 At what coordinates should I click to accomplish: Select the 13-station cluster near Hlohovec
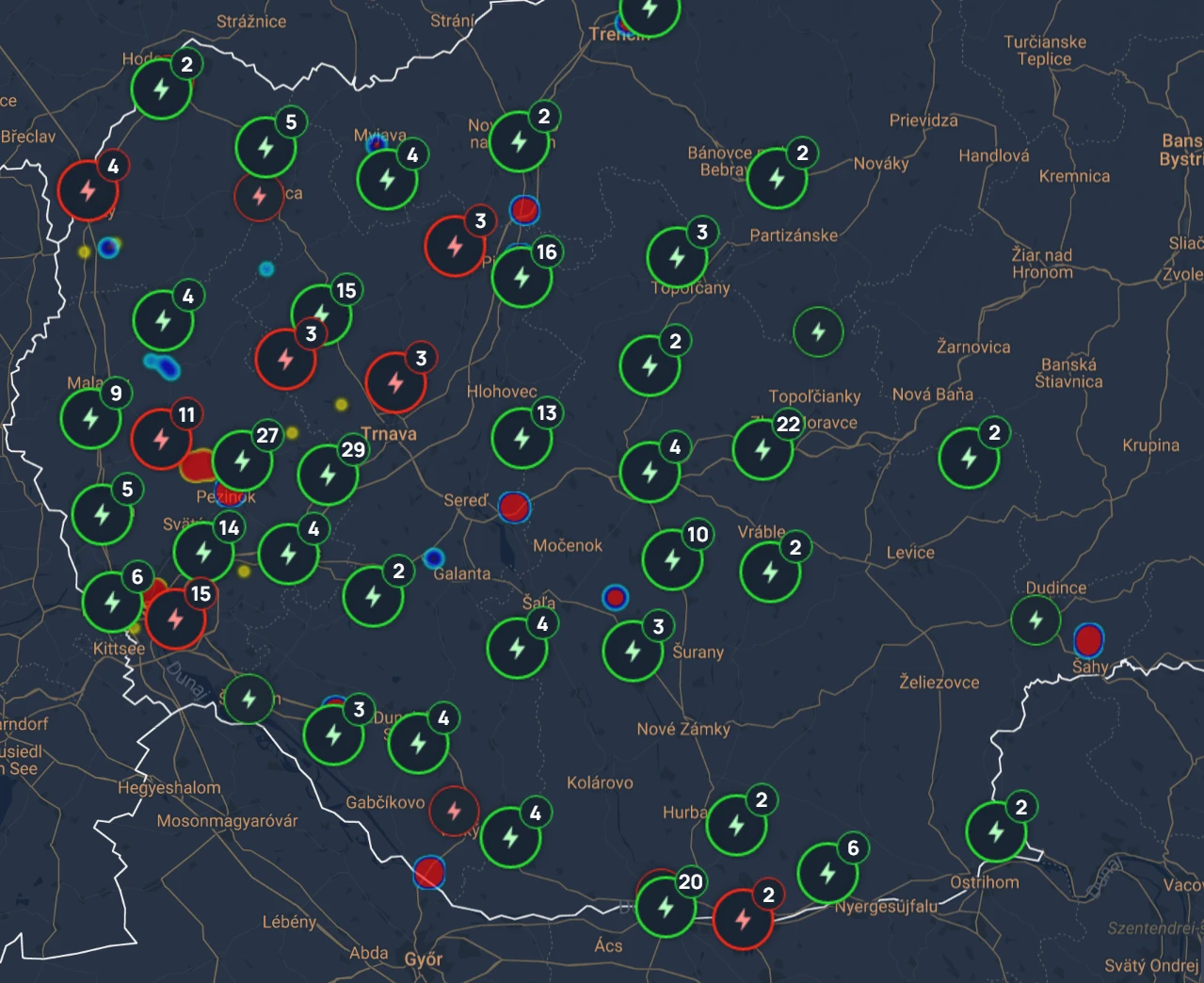[x=522, y=438]
